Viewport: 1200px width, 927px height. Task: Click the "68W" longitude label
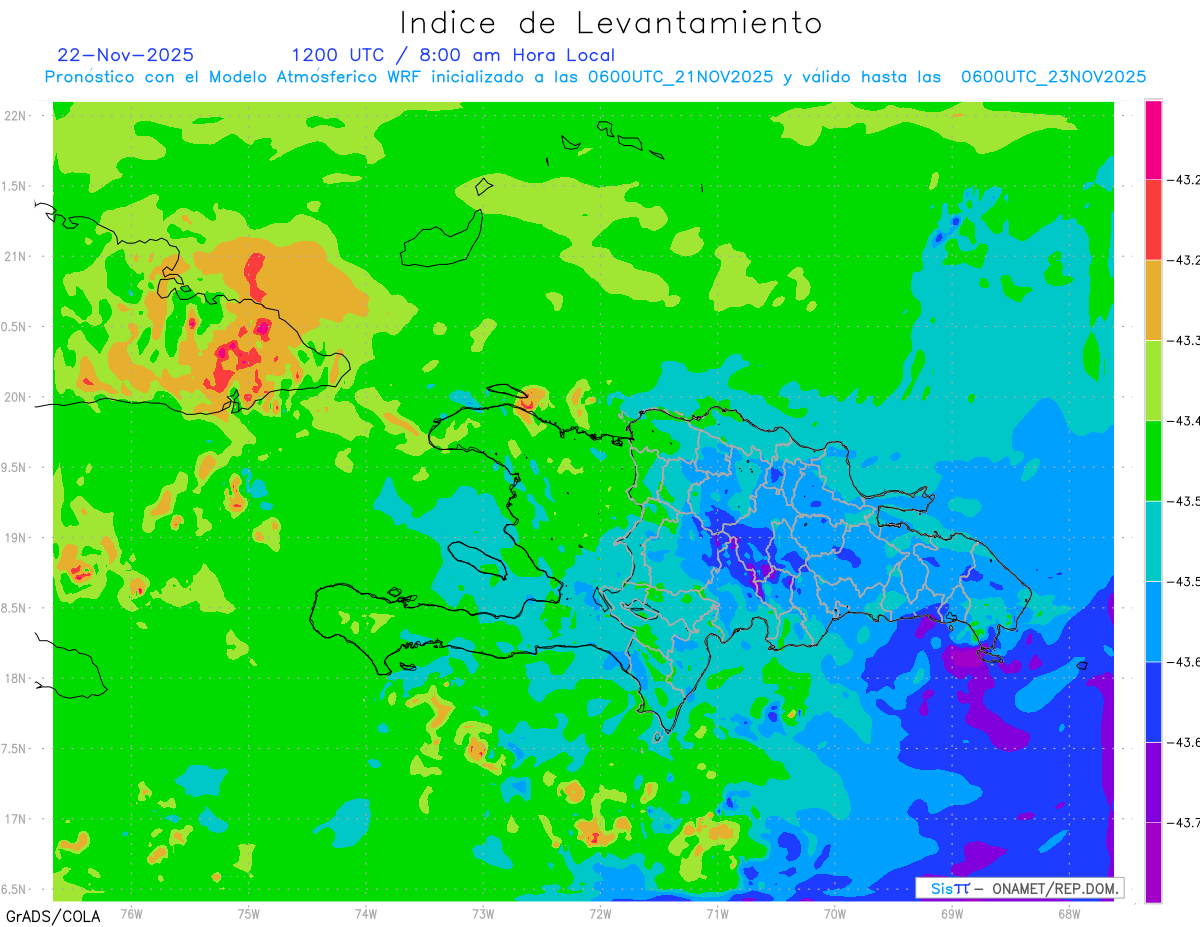click(1069, 913)
